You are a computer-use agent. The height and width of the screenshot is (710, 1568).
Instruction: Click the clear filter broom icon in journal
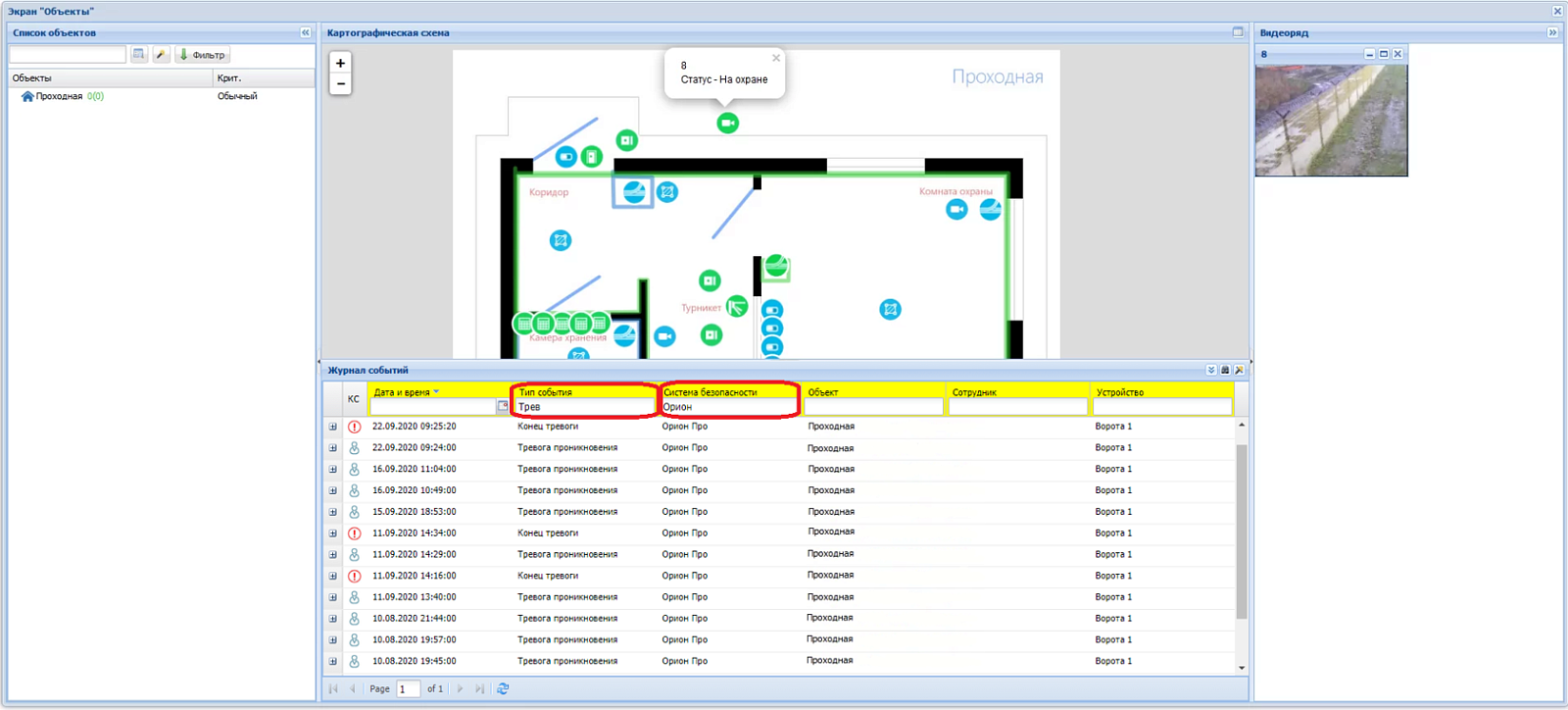[1239, 370]
